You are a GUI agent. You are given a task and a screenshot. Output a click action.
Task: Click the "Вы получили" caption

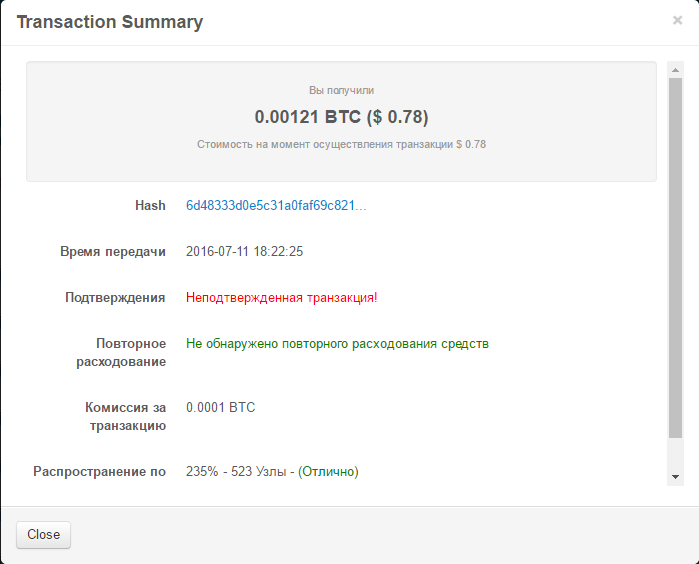coord(341,90)
